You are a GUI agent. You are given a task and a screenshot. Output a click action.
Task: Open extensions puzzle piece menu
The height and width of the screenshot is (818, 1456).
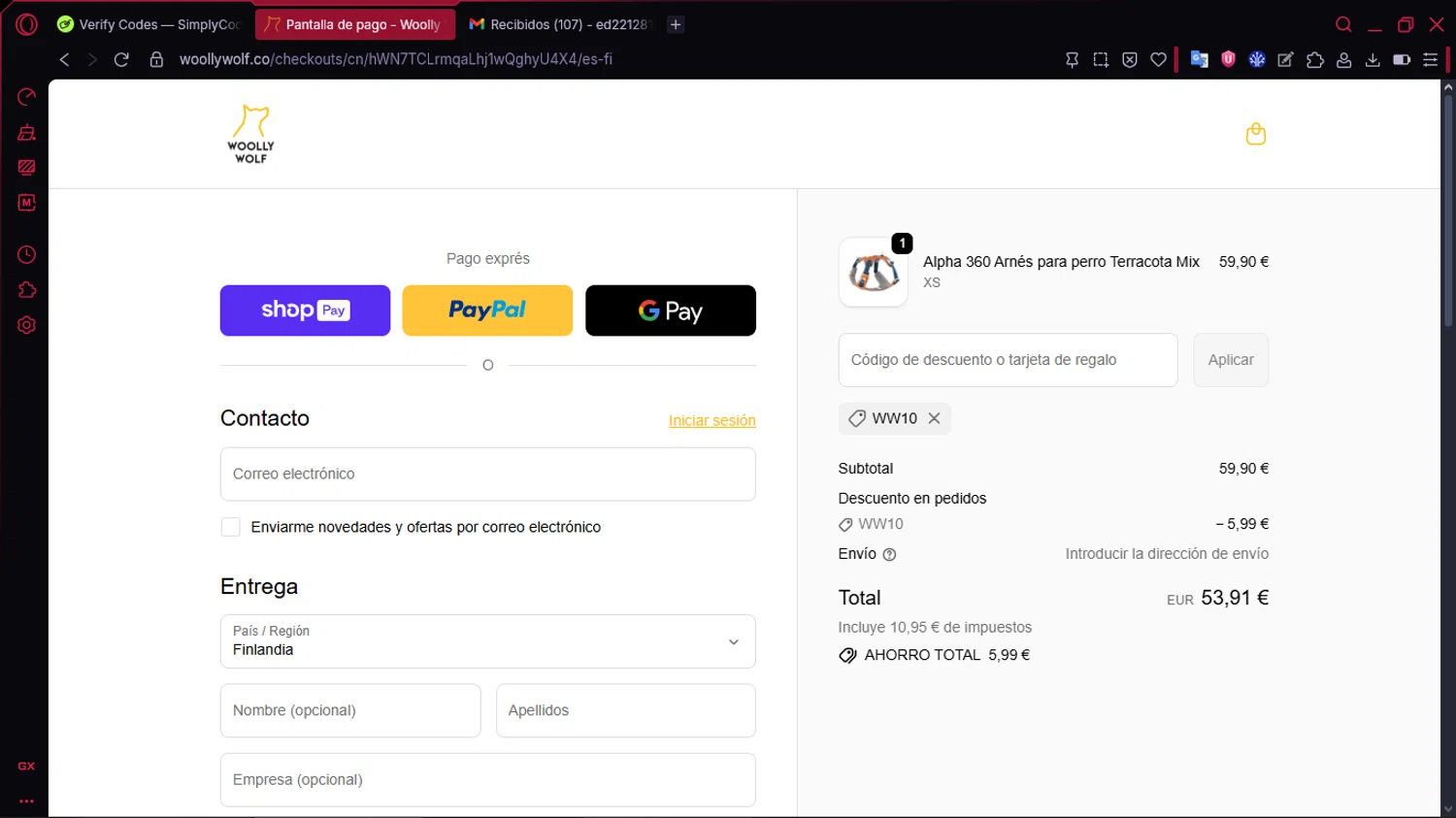(1315, 59)
